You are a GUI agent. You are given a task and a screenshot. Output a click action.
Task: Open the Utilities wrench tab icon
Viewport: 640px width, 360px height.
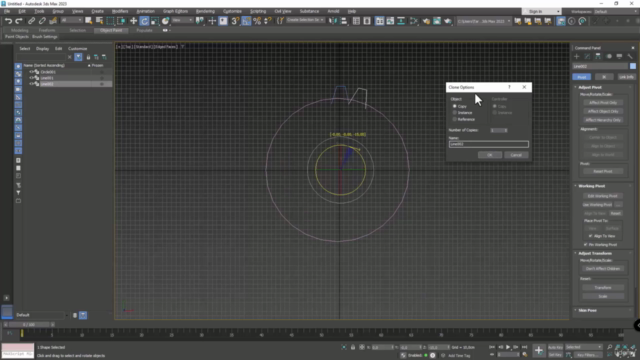pyautogui.click(x=630, y=56)
